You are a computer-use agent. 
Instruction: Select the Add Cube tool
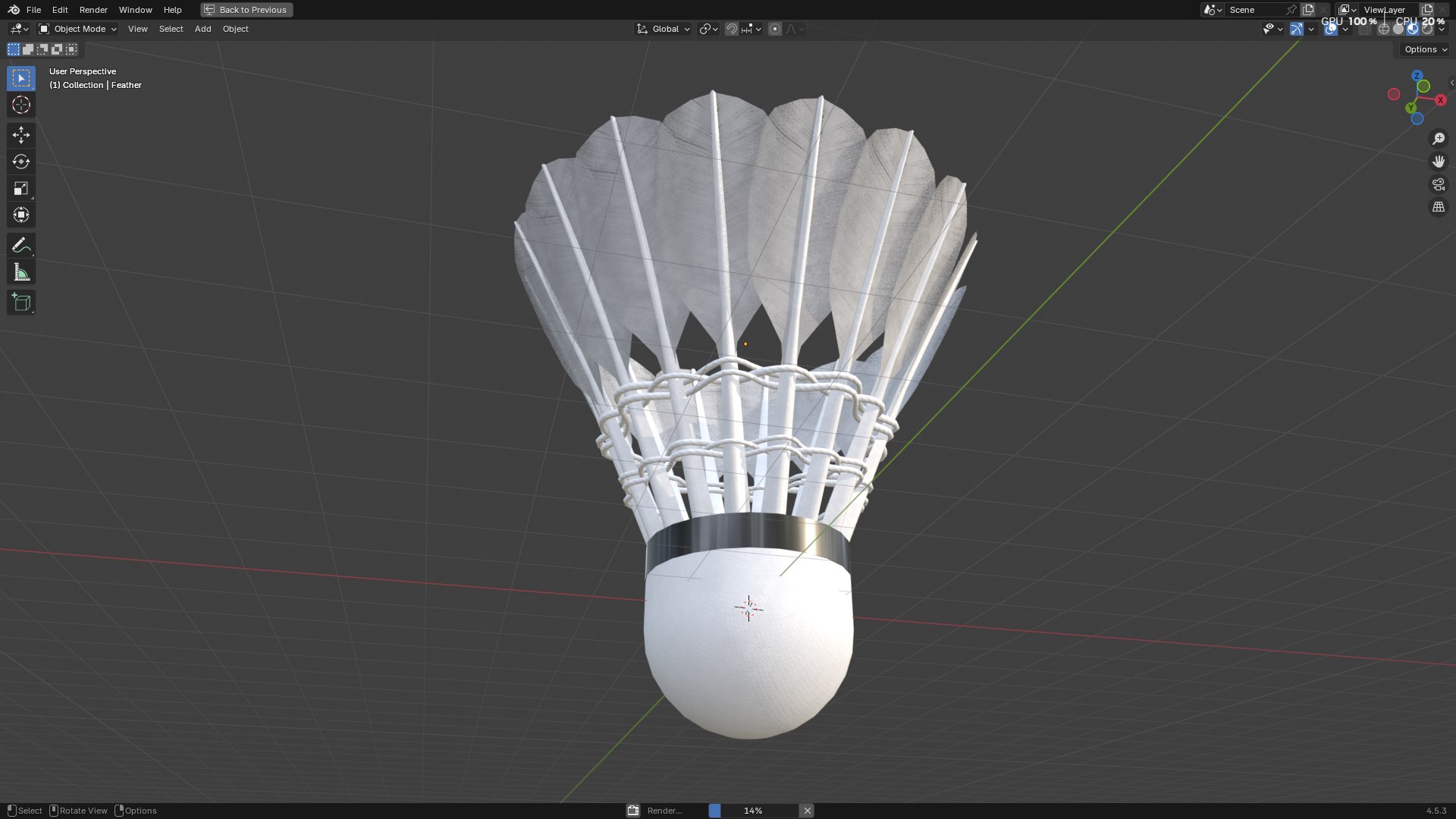[21, 302]
